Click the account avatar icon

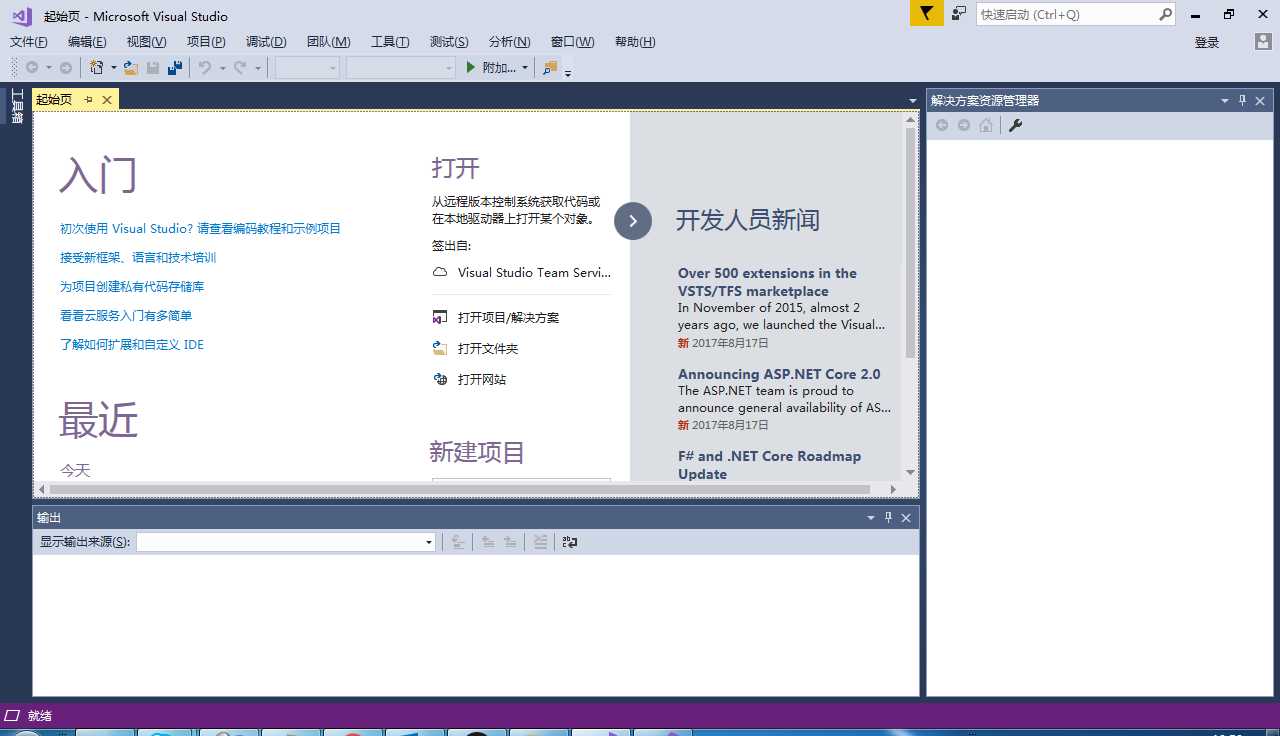point(1263,42)
